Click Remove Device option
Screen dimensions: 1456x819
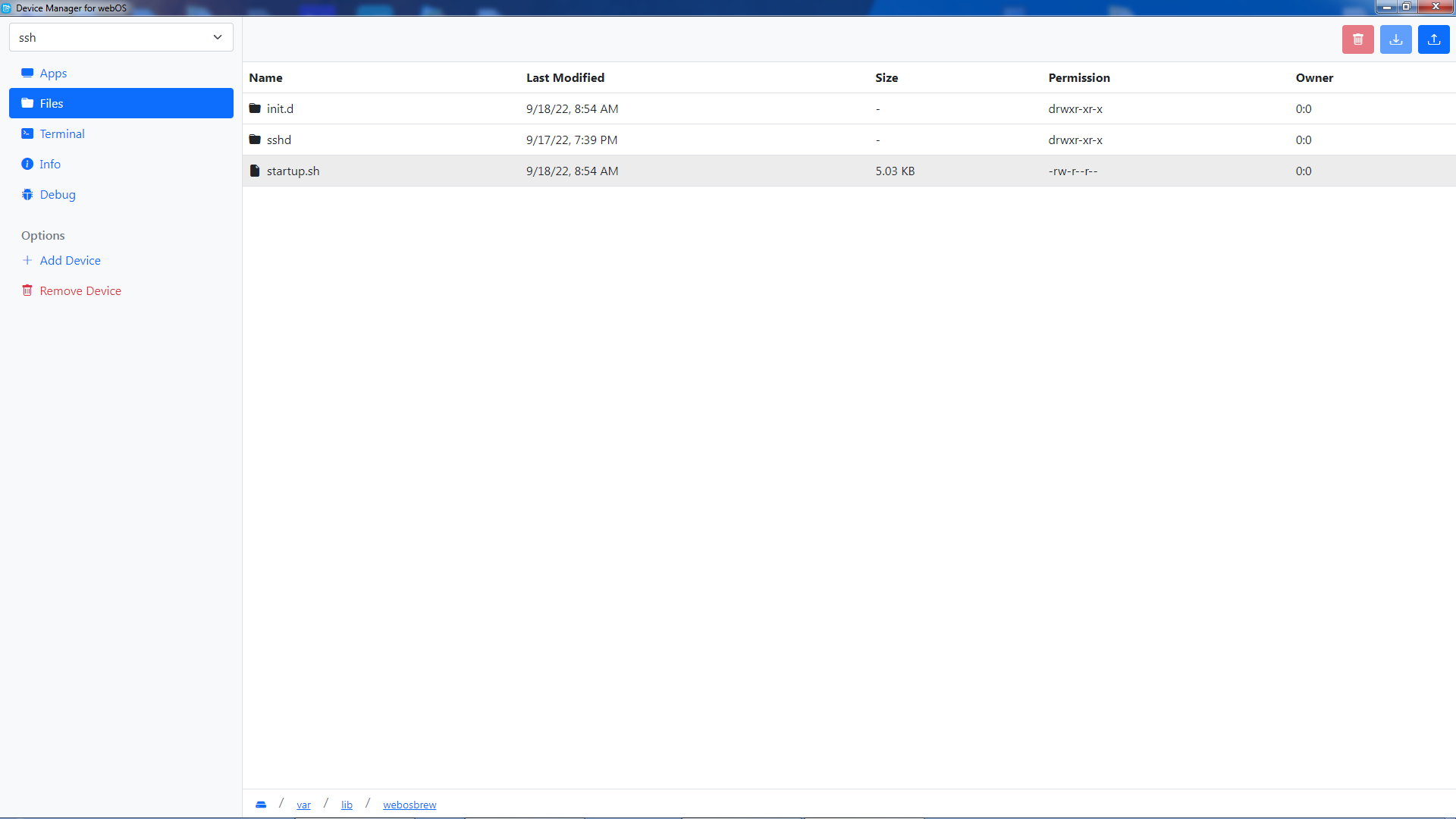point(80,290)
